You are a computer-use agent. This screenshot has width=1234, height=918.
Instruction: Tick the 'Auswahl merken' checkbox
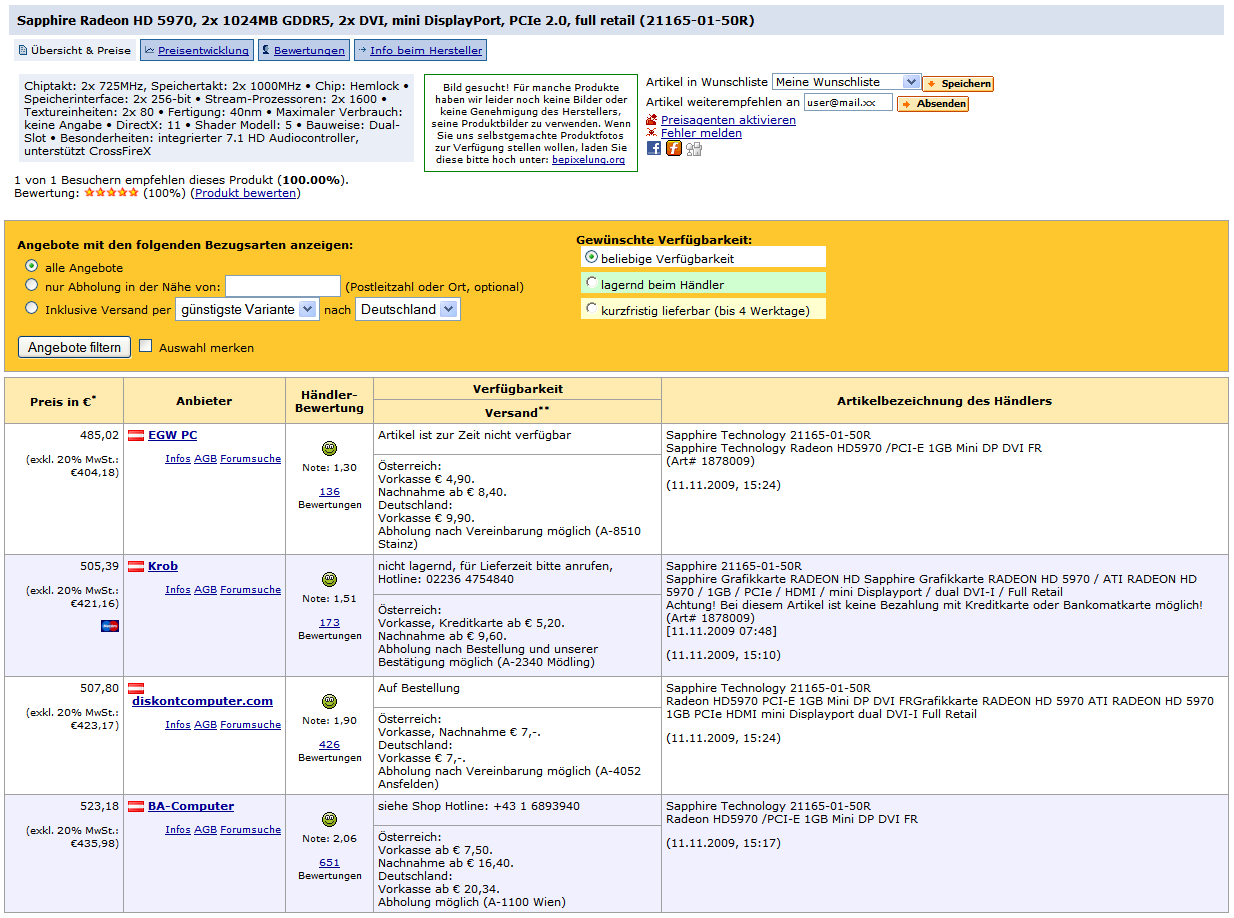pos(146,346)
